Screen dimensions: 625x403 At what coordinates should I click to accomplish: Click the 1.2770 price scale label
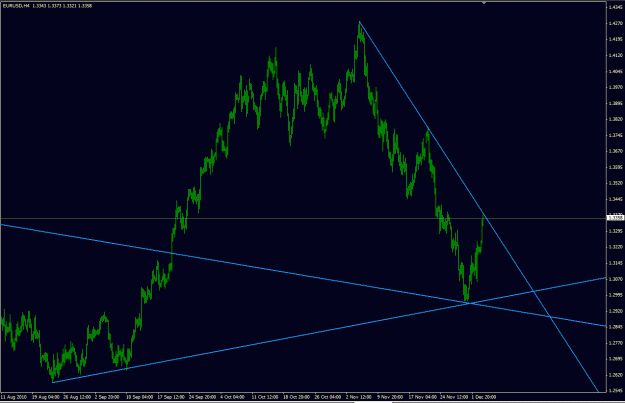[x=616, y=343]
